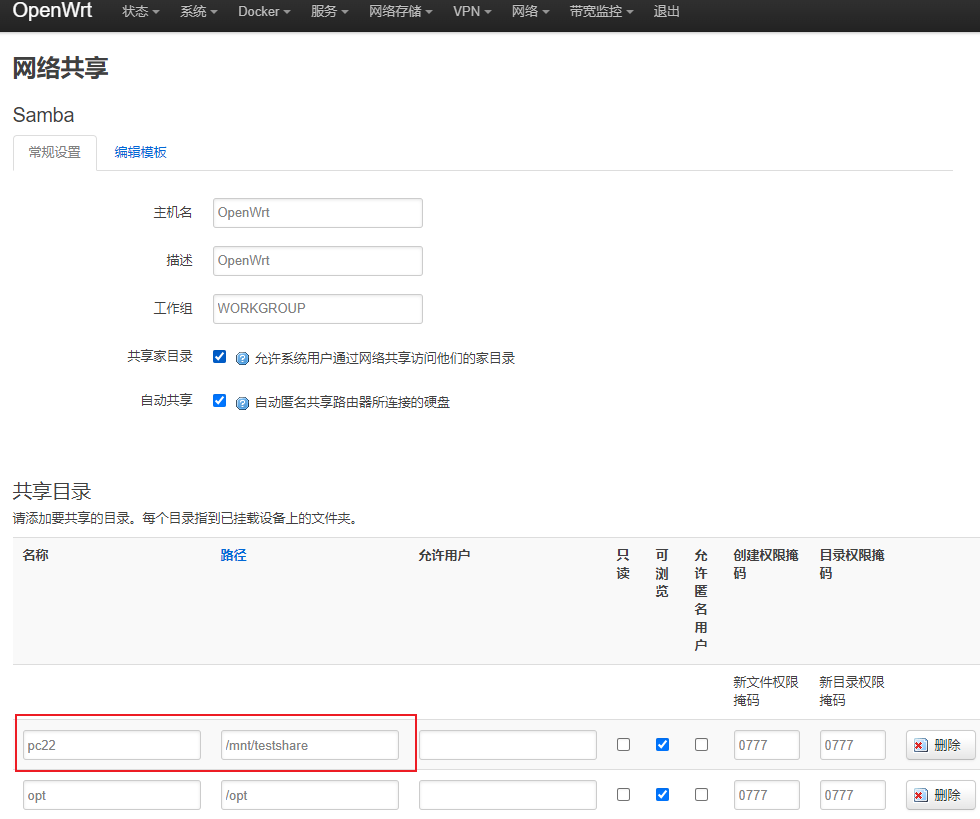Enable 允许匿名用户 for the opt share
Viewport: 980px width, 819px height.
click(701, 794)
